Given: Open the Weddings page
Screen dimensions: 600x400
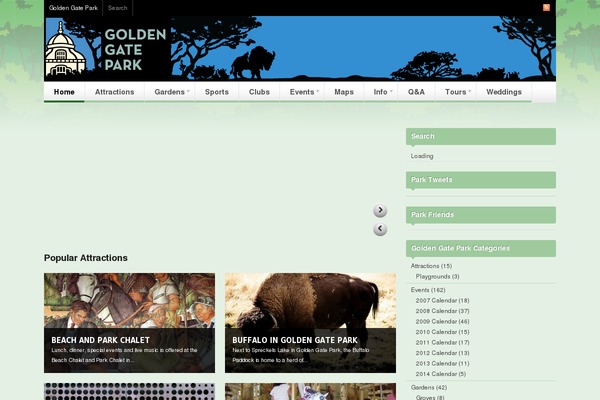Looking at the screenshot, I should [x=504, y=92].
